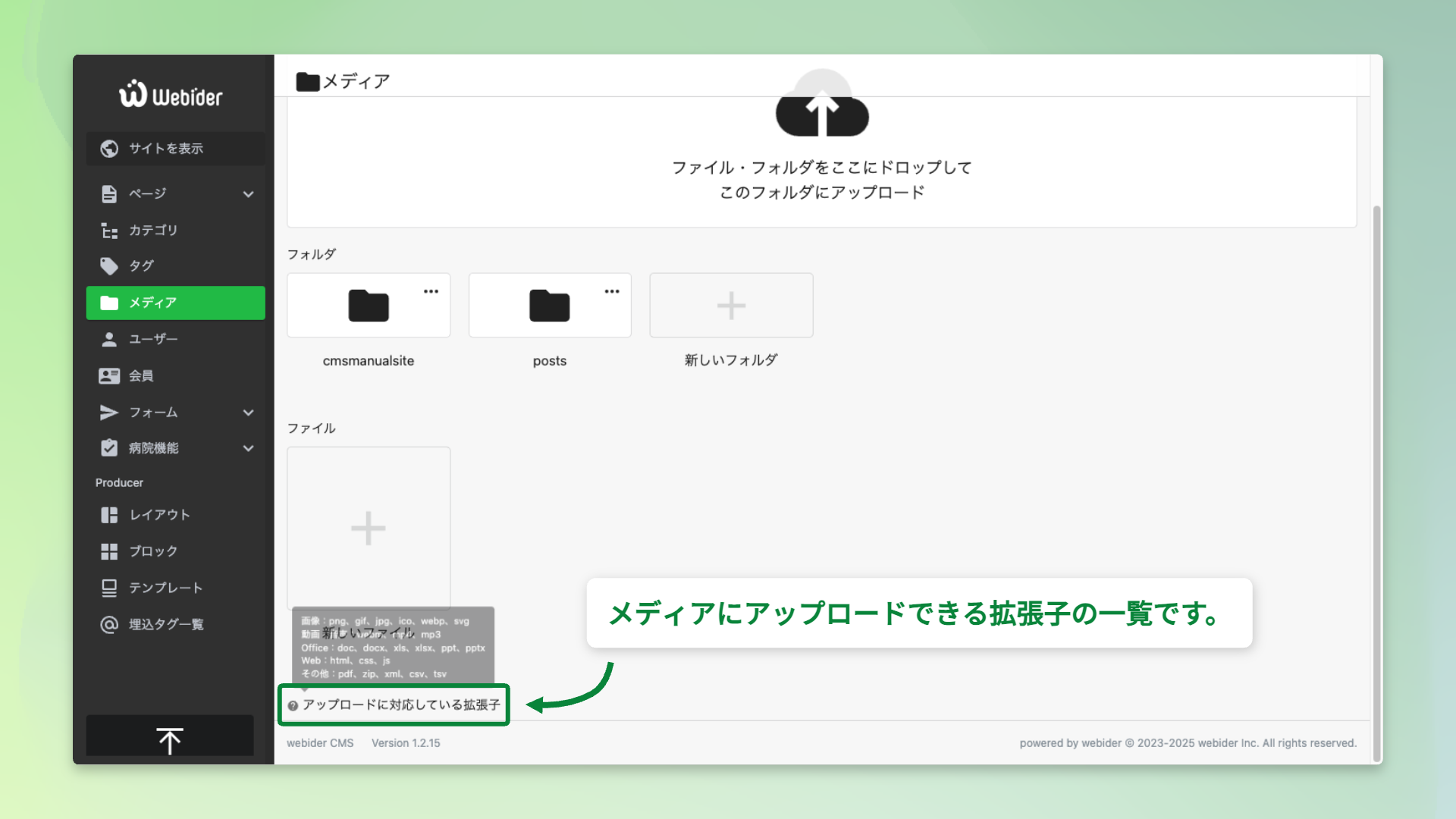Open 埋込タグ一覧 at-sign icon
The height and width of the screenshot is (819, 1456).
pos(109,624)
